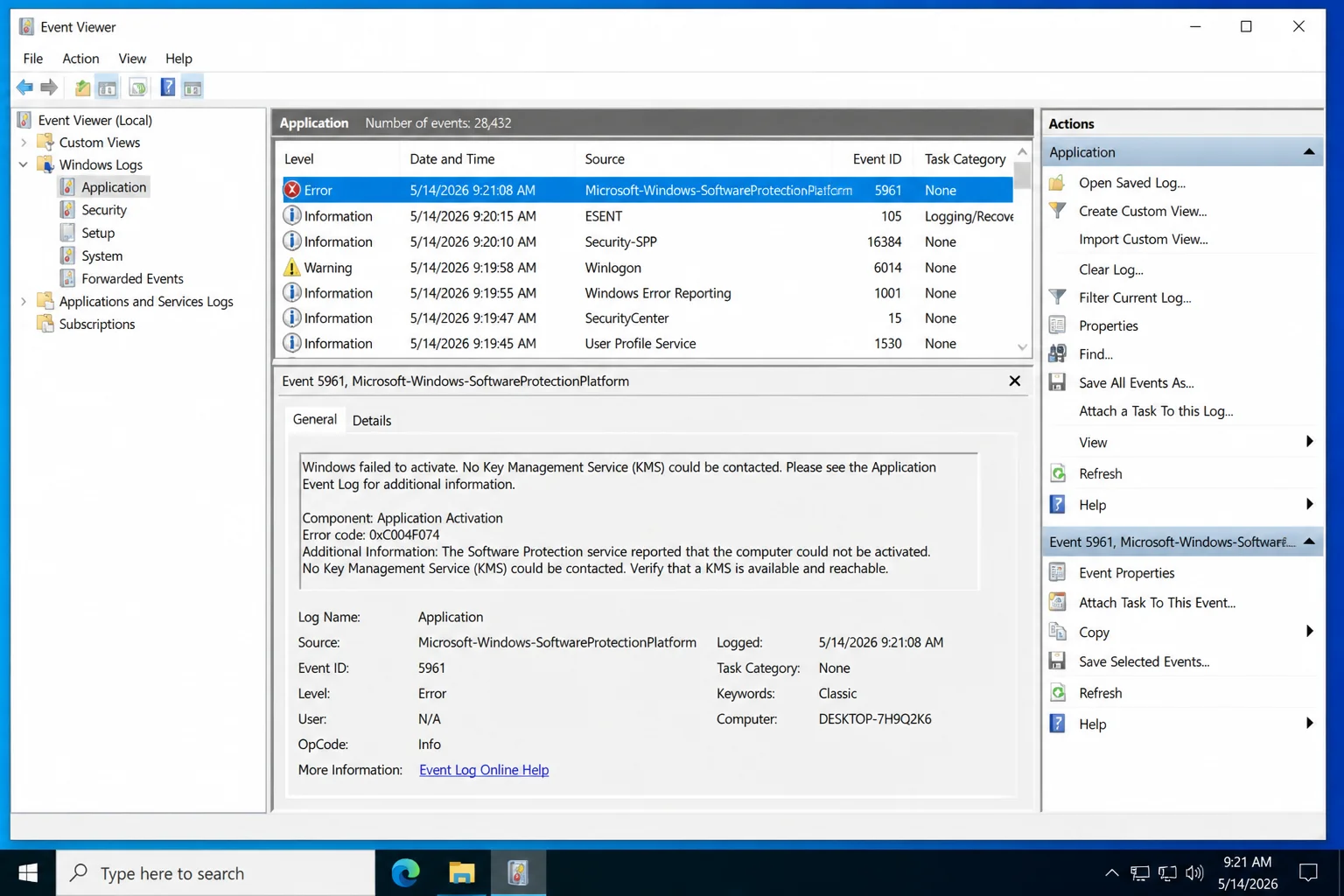1344x896 pixels.
Task: Sort events by Event ID column
Action: [x=877, y=159]
